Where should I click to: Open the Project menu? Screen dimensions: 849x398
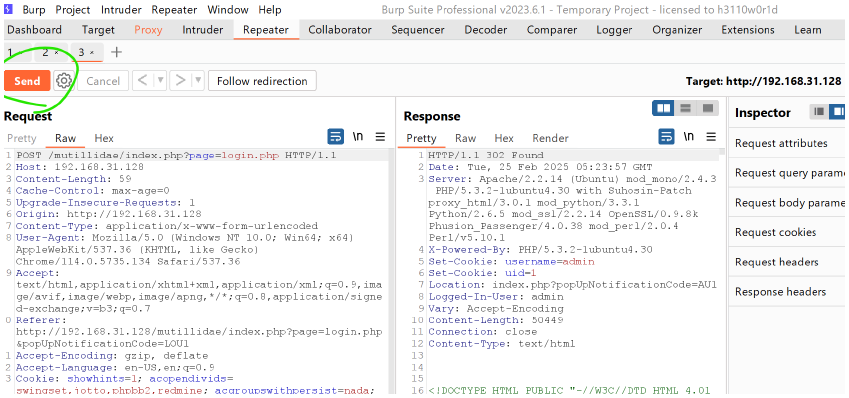point(73,10)
